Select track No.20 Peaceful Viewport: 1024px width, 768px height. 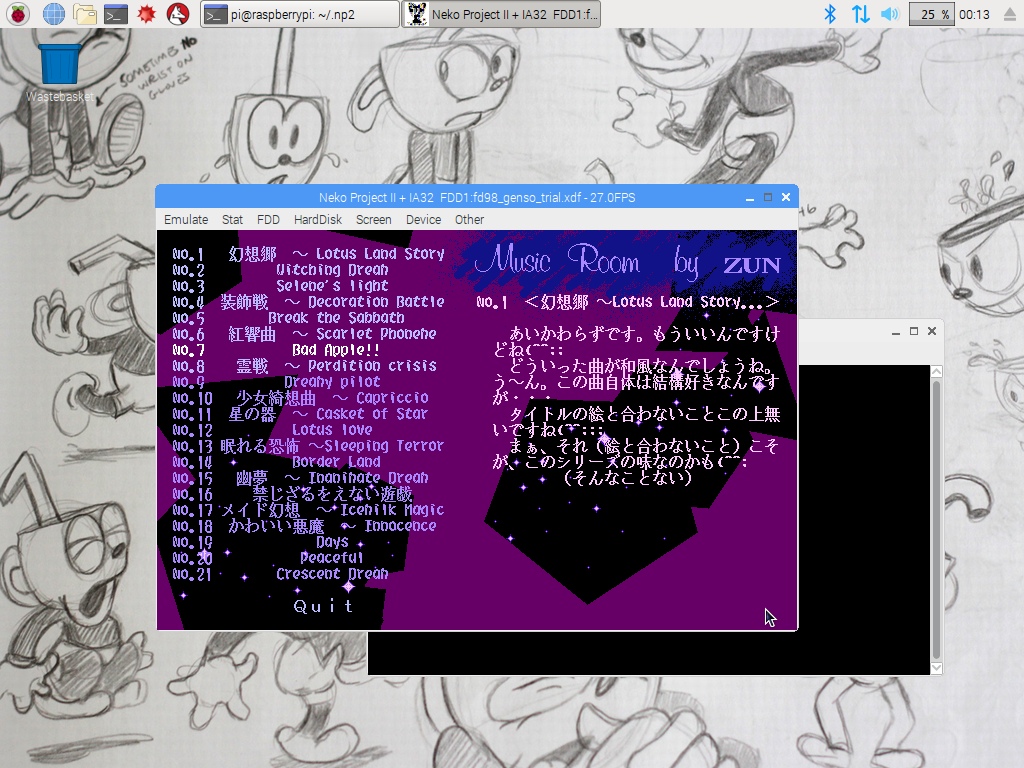[269, 558]
